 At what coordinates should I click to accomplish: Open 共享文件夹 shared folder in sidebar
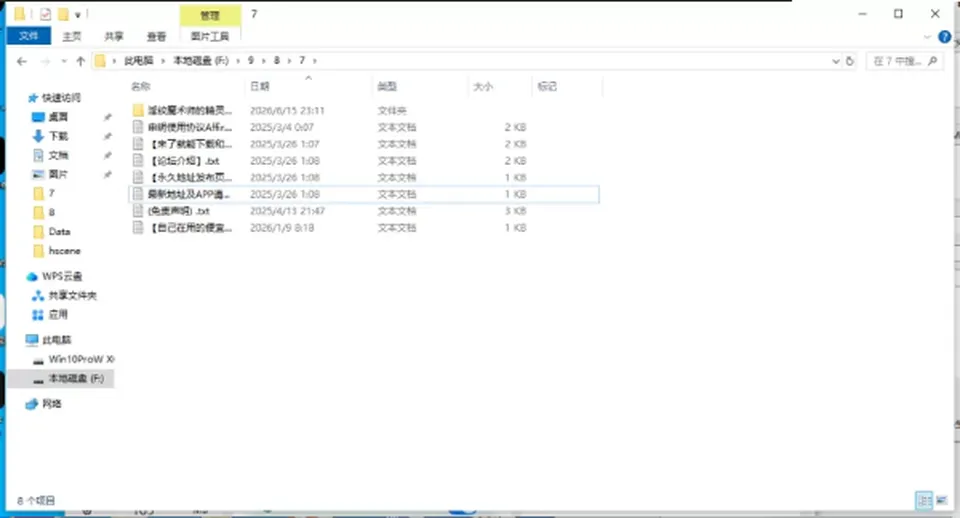(x=72, y=296)
